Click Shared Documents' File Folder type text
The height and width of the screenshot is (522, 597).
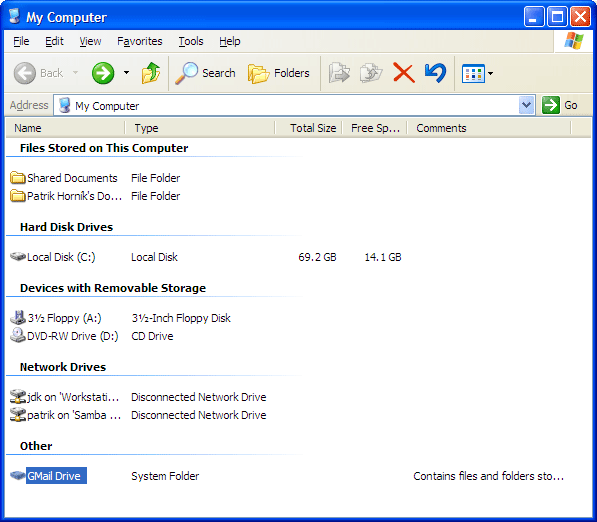155,178
